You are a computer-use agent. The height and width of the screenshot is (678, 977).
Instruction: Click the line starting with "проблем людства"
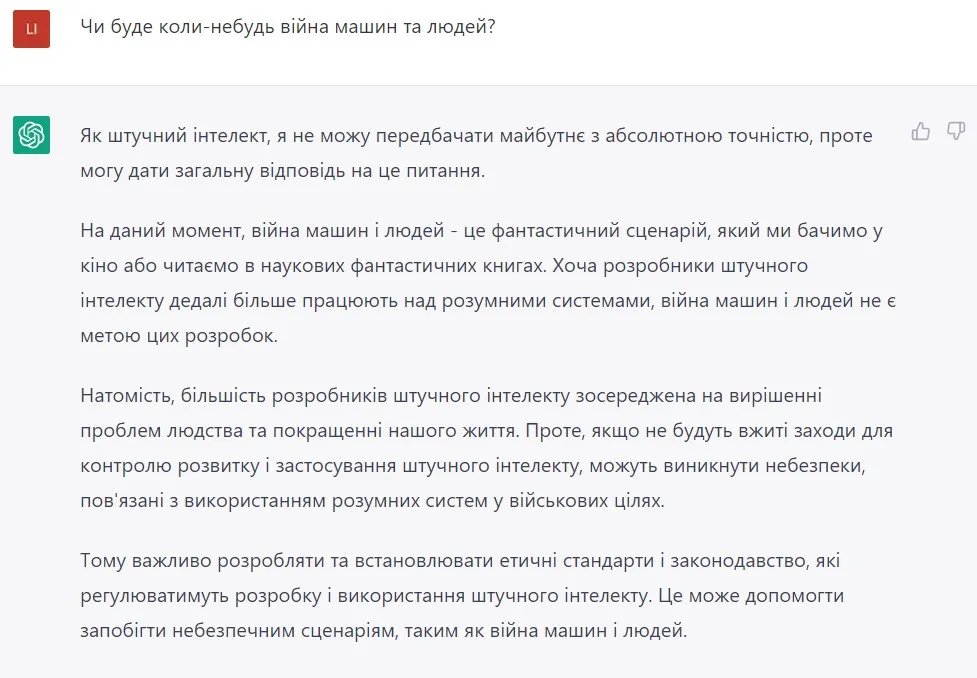tap(487, 431)
